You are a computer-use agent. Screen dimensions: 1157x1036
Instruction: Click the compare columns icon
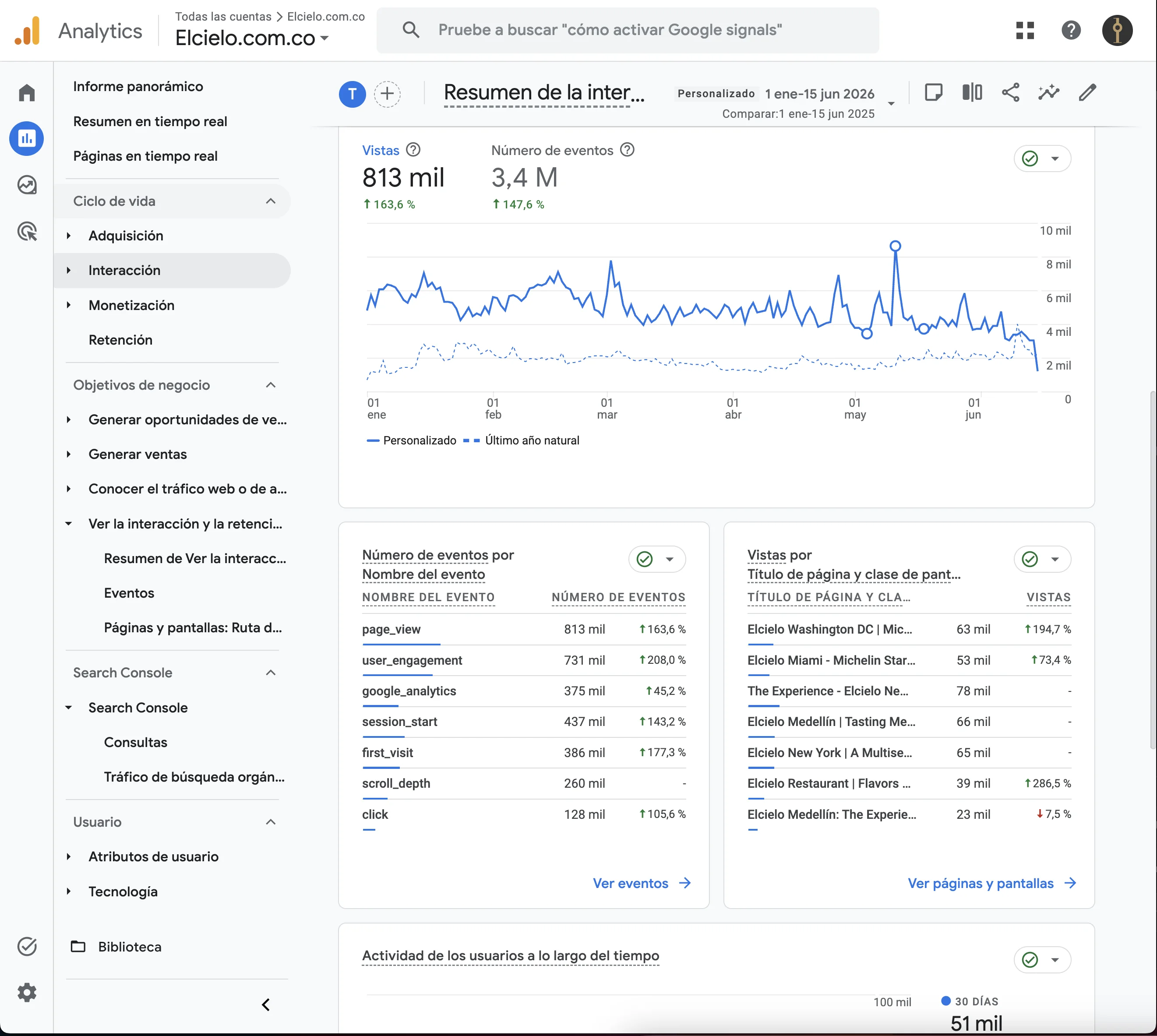point(972,92)
